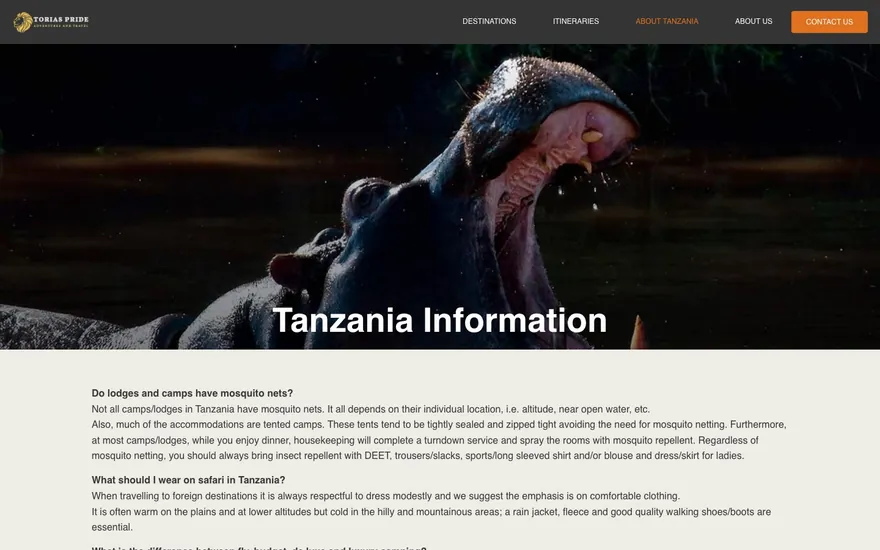Open the Destinations menu
The height and width of the screenshot is (550, 880).
489,21
